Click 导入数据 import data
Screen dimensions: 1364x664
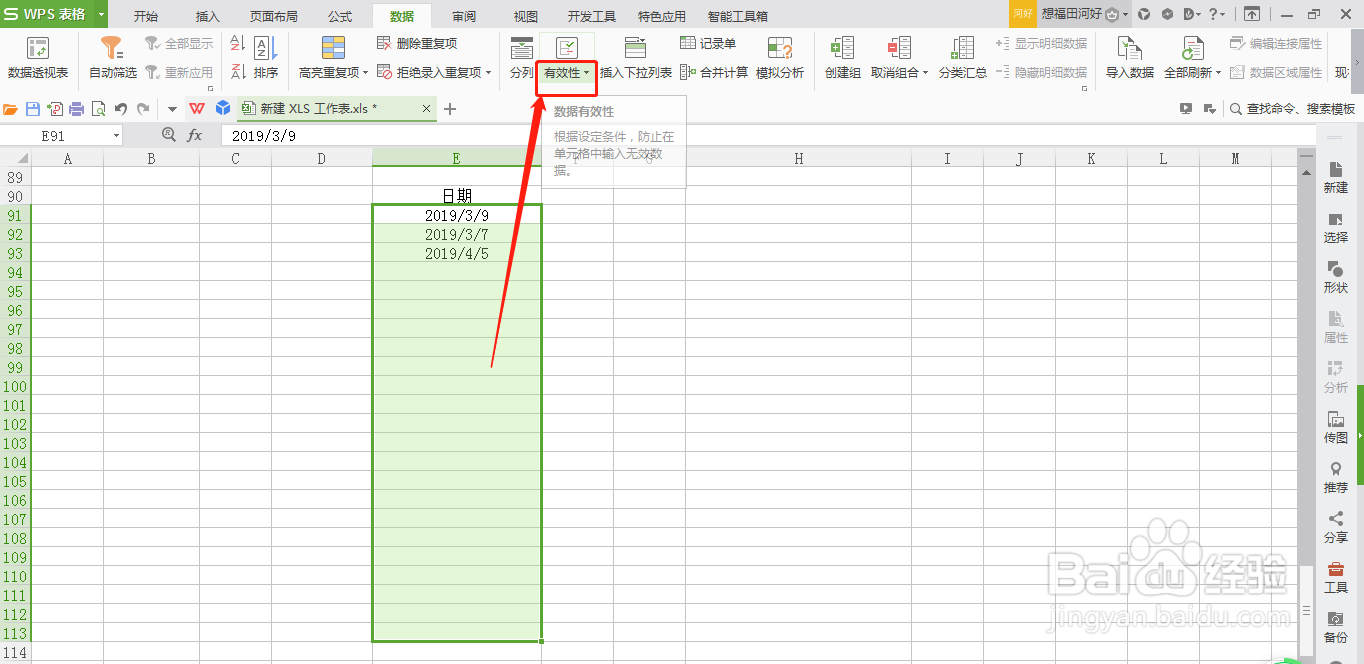1129,58
